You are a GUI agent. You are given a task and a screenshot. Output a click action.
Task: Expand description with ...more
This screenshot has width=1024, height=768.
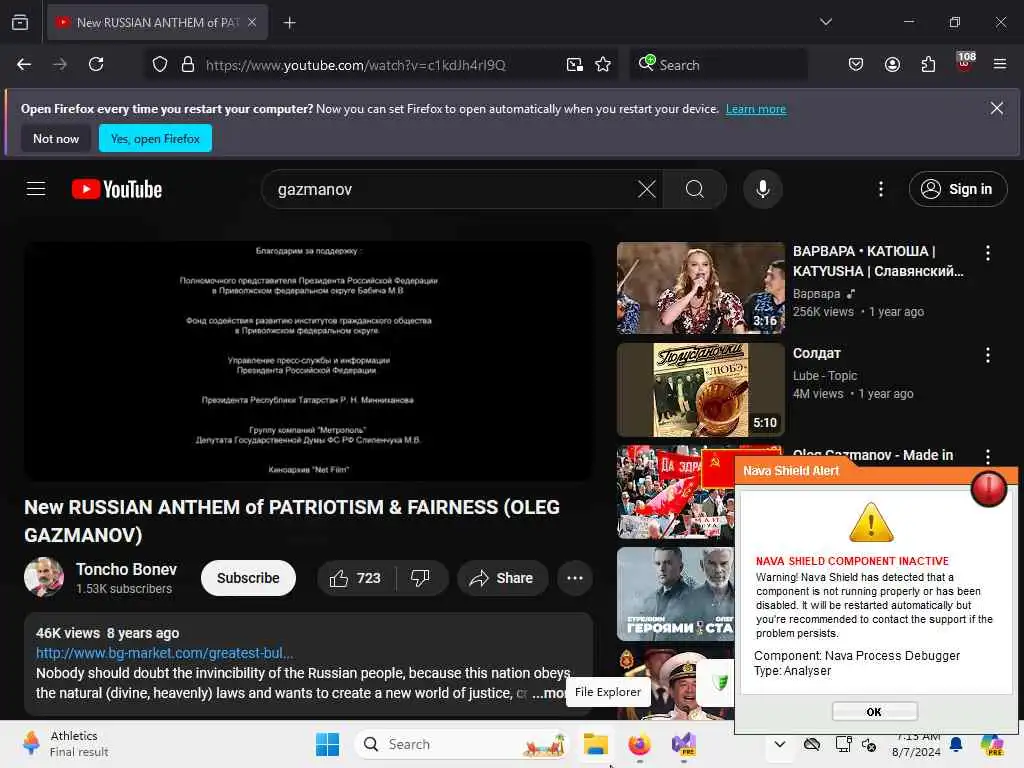click(x=547, y=693)
